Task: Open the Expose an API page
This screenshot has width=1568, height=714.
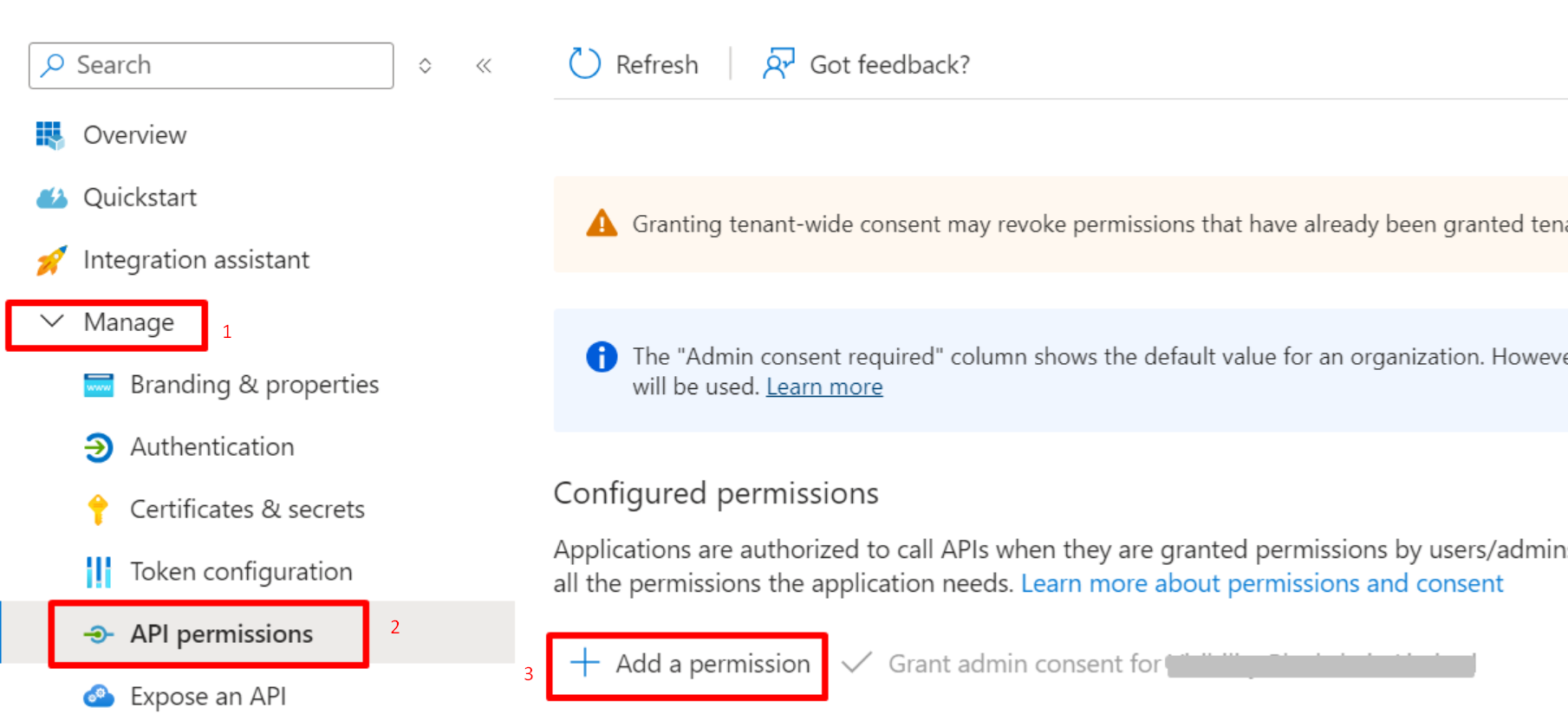Action: 208,696
